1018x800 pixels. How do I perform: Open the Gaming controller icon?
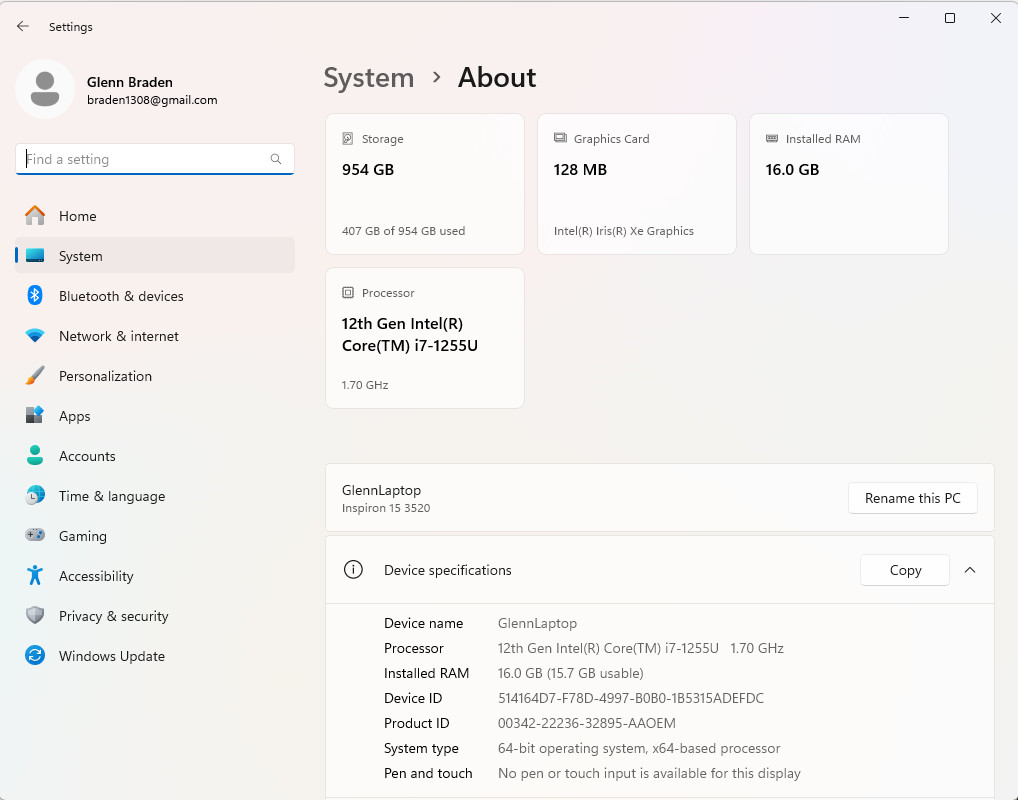point(35,536)
